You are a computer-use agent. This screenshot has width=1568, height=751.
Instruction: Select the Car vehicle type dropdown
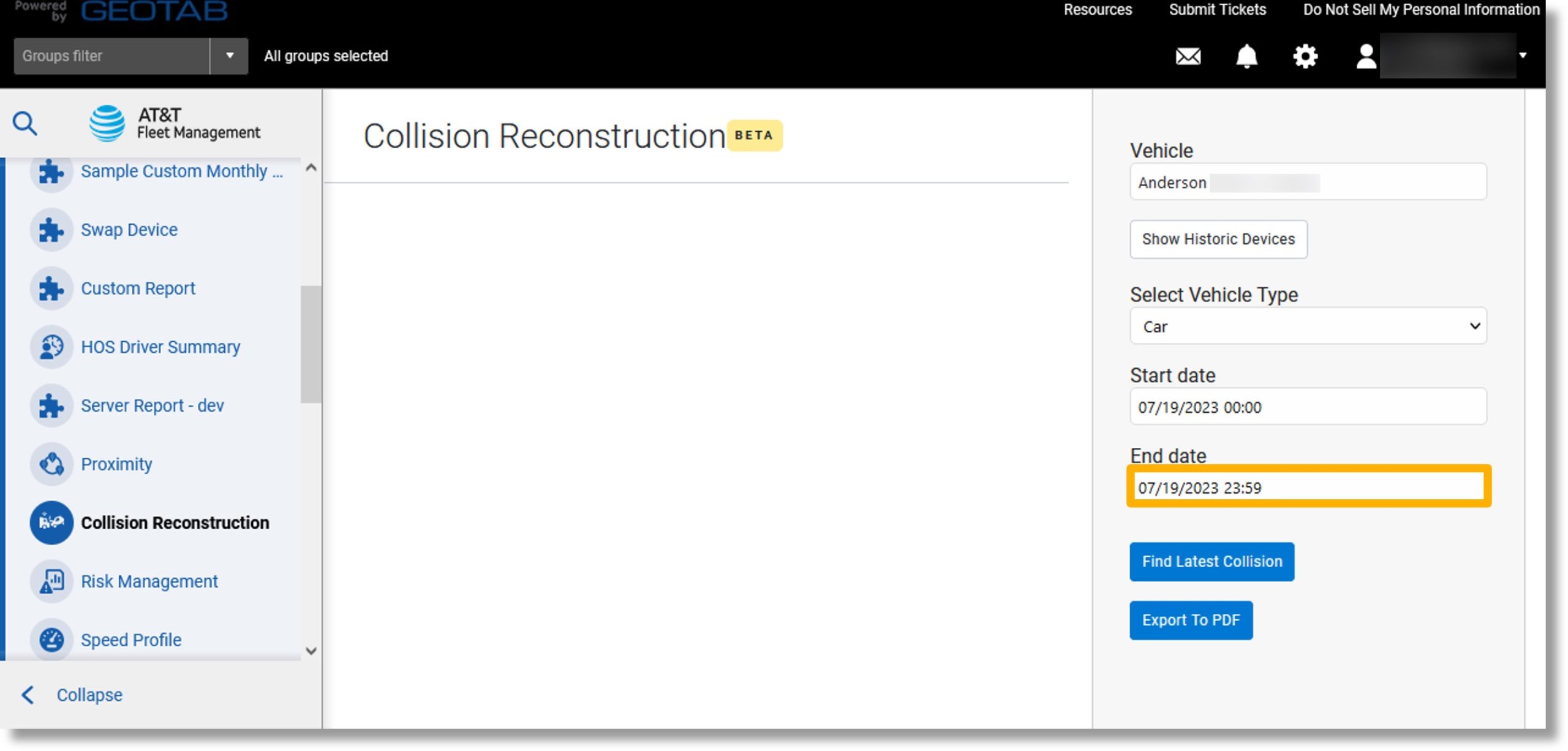coord(1308,325)
